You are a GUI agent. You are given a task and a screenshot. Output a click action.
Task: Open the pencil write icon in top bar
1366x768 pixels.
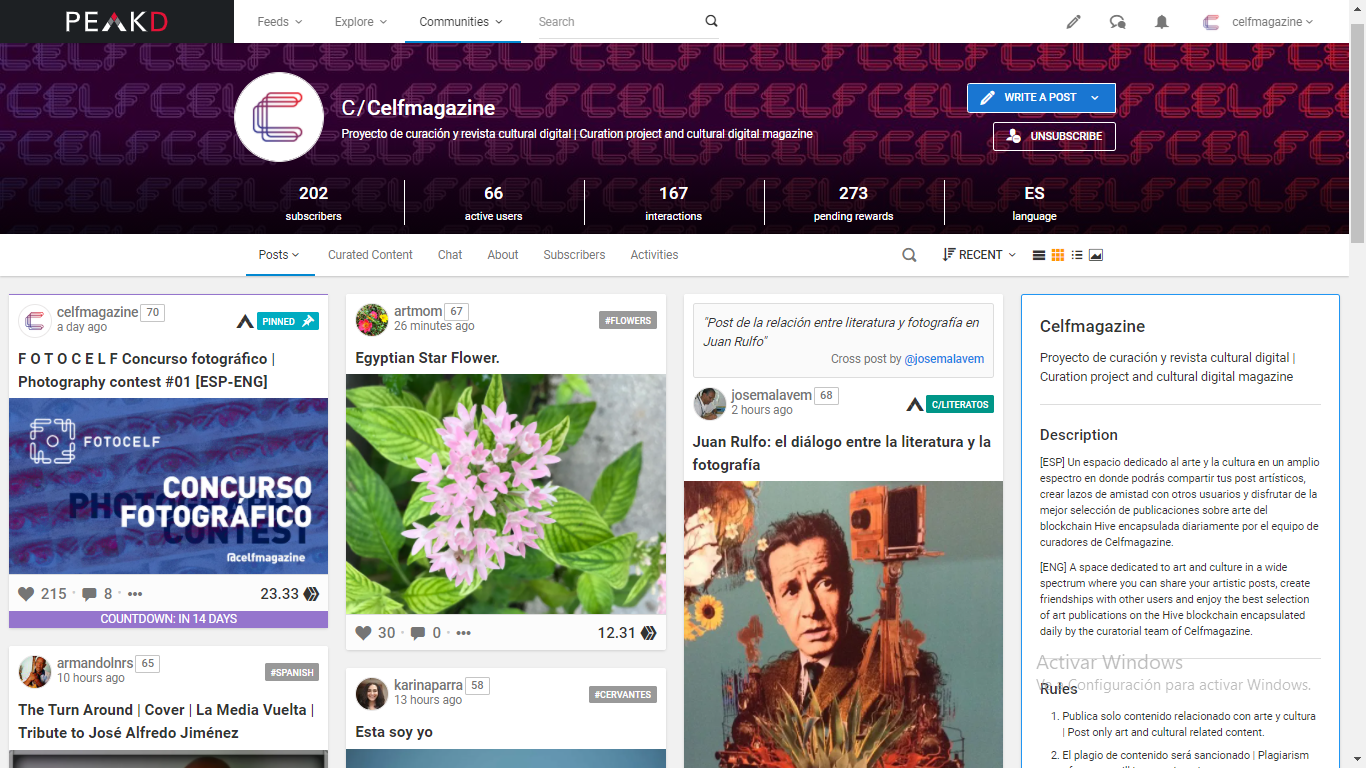point(1073,21)
